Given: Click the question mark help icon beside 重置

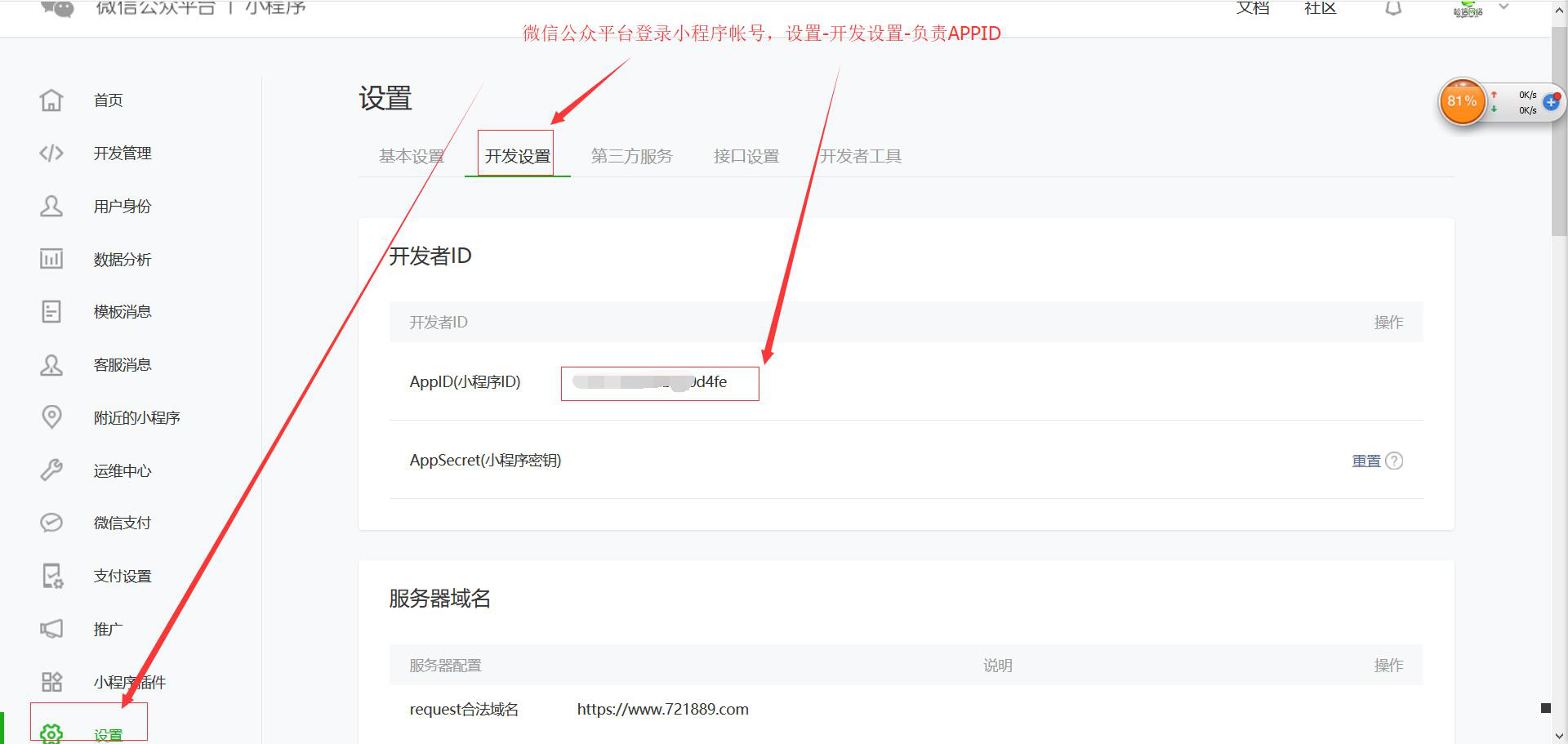Looking at the screenshot, I should click(1395, 461).
